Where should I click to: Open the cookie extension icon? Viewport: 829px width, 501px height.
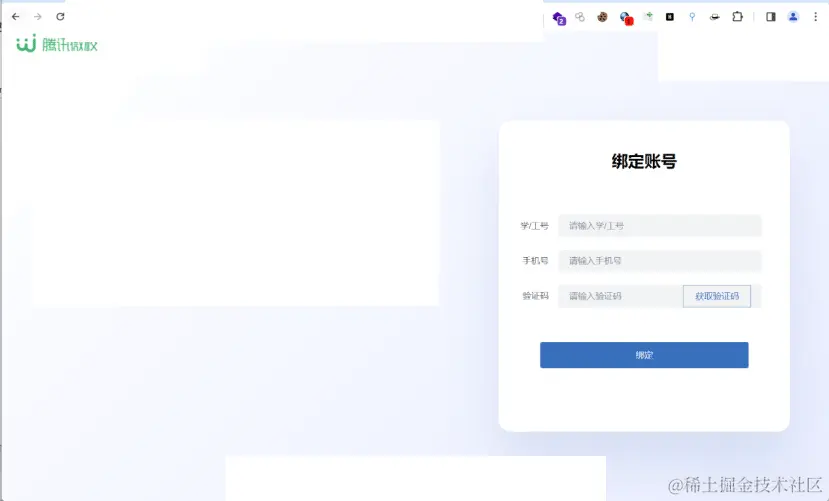[x=602, y=17]
